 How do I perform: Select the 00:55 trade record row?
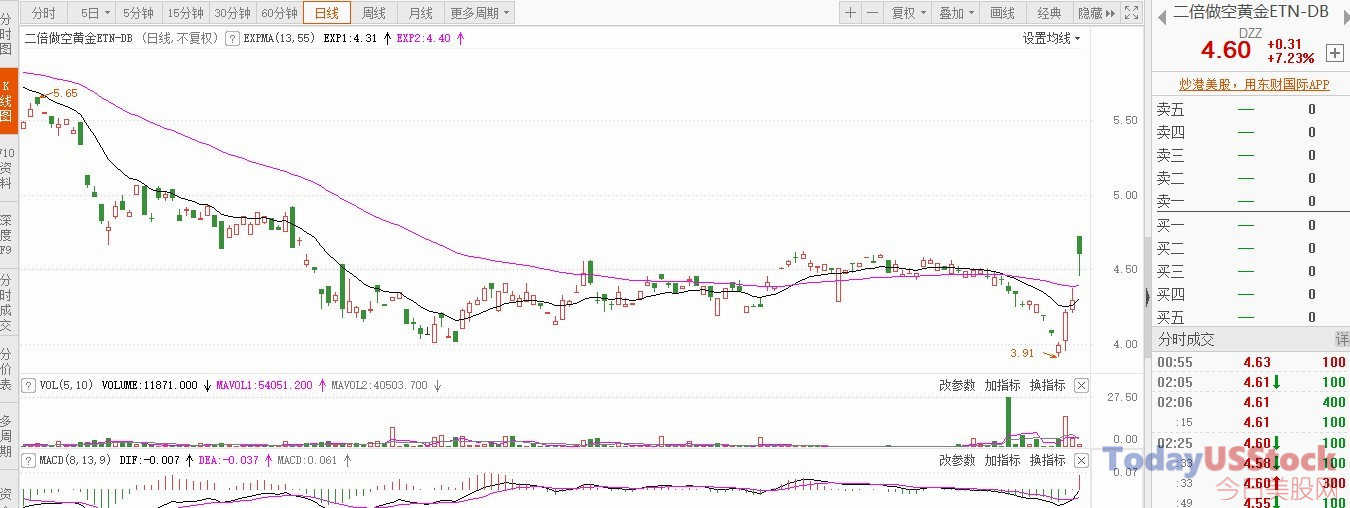(1251, 362)
